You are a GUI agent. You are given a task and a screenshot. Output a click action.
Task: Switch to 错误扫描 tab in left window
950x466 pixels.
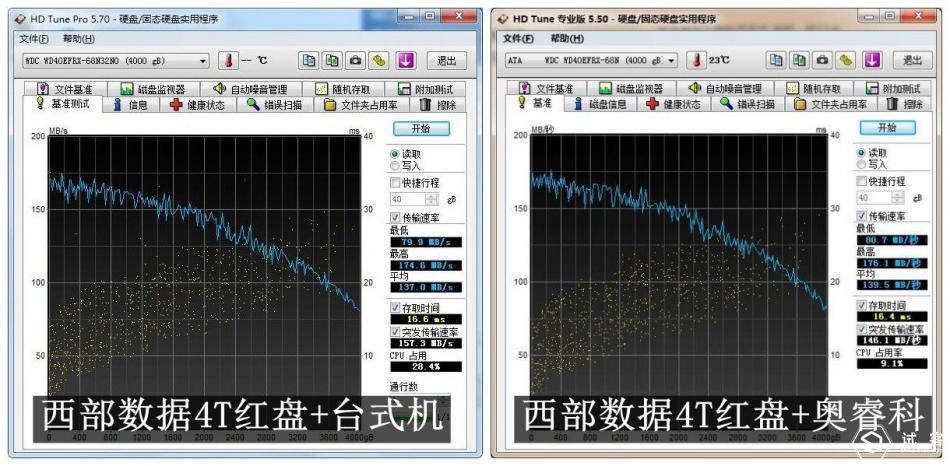(x=274, y=105)
